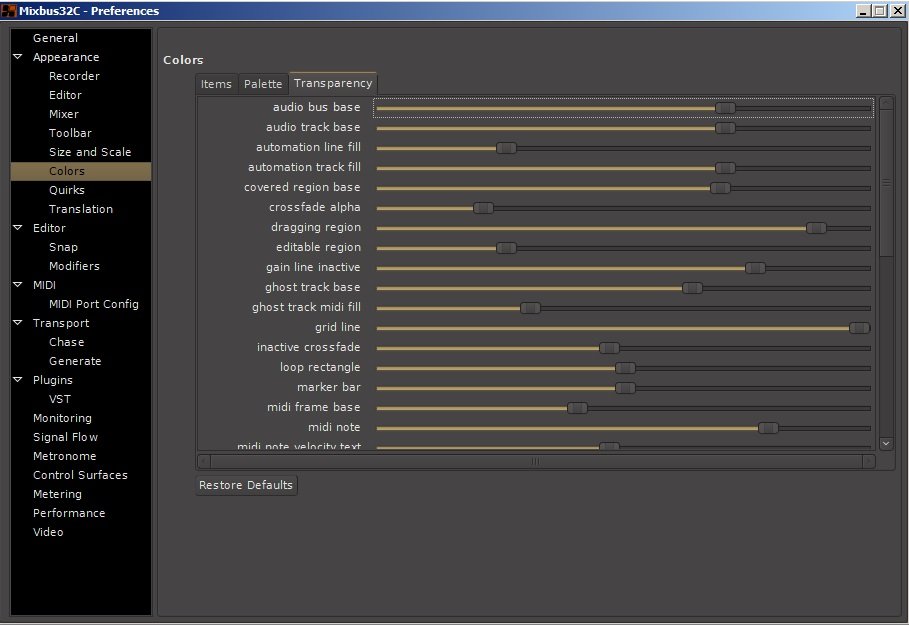Open Snap settings
Viewport: 909px width, 625px height.
coord(63,247)
